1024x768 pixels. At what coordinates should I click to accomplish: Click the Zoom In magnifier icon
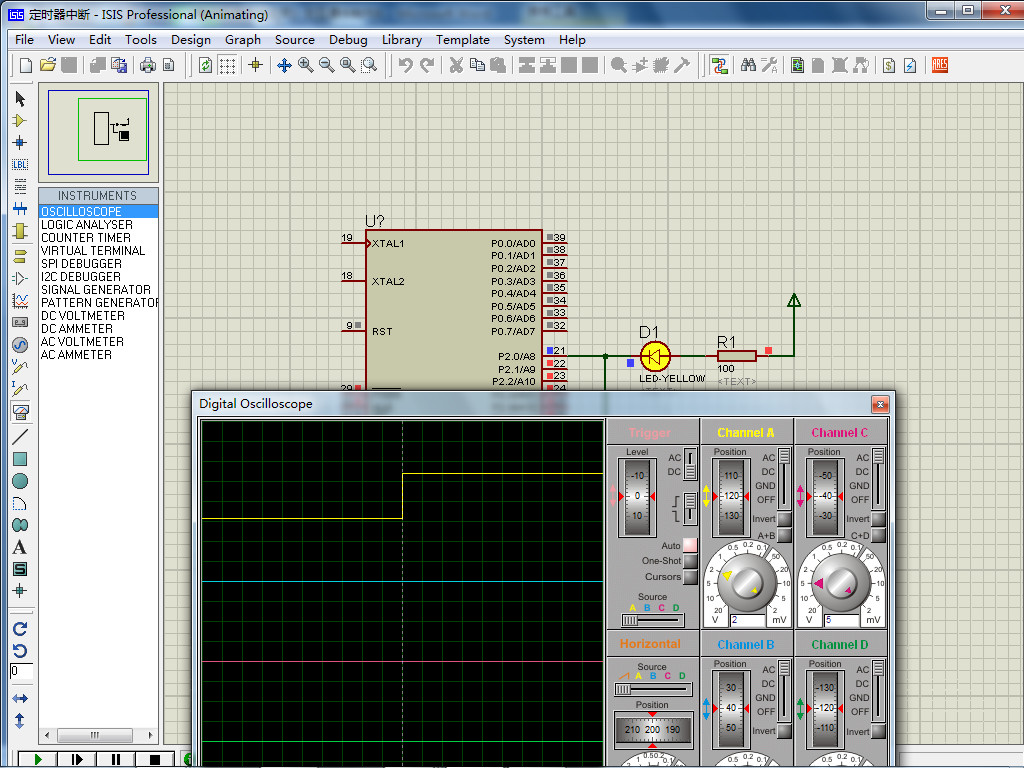(x=305, y=65)
